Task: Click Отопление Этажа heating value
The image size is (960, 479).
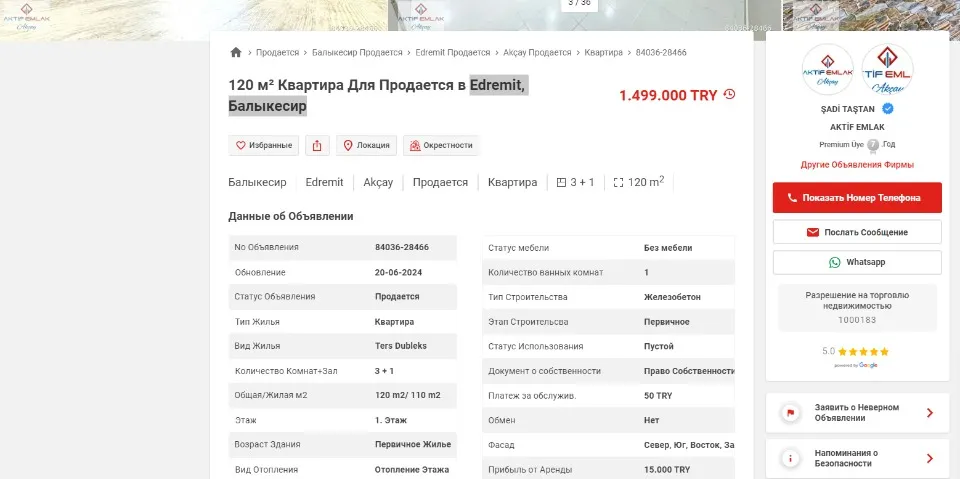Action: (411, 470)
